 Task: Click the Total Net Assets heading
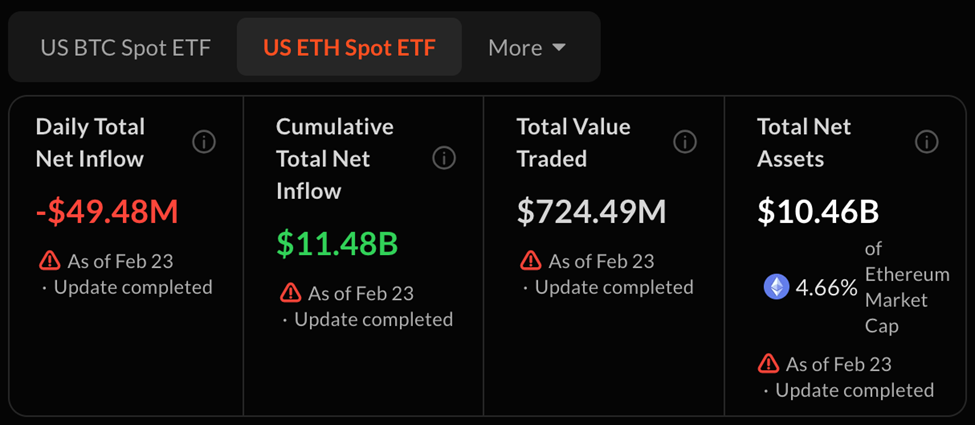(x=804, y=142)
